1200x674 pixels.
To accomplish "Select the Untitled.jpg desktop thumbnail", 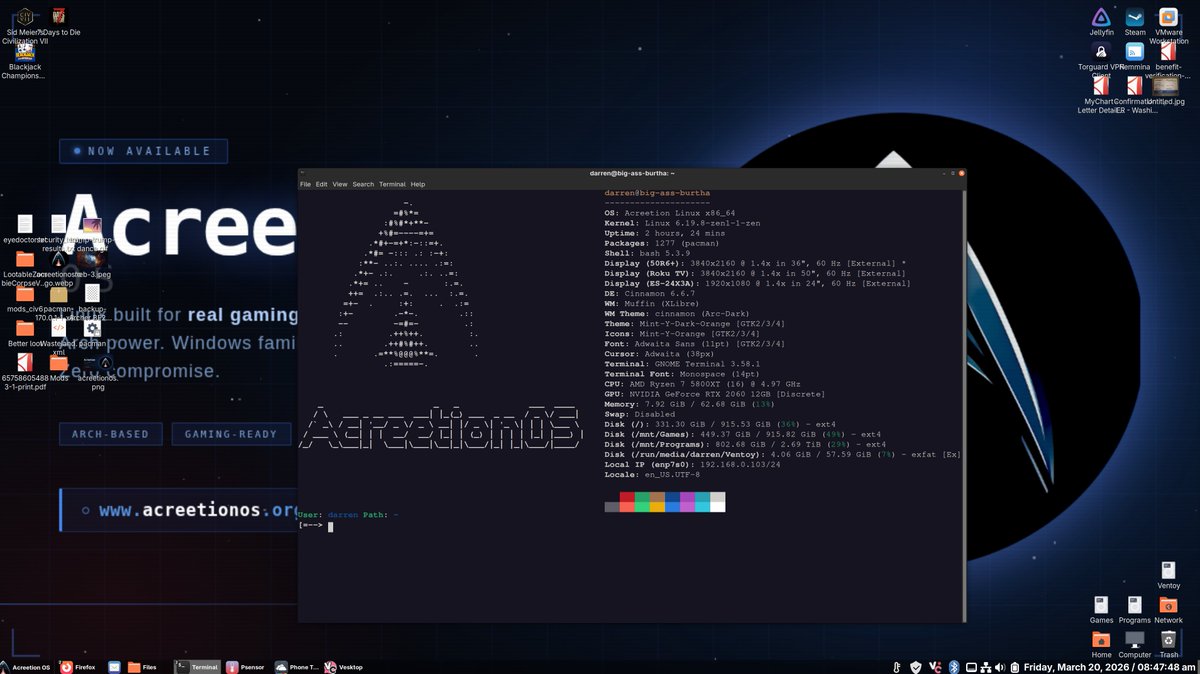I will click(1166, 86).
